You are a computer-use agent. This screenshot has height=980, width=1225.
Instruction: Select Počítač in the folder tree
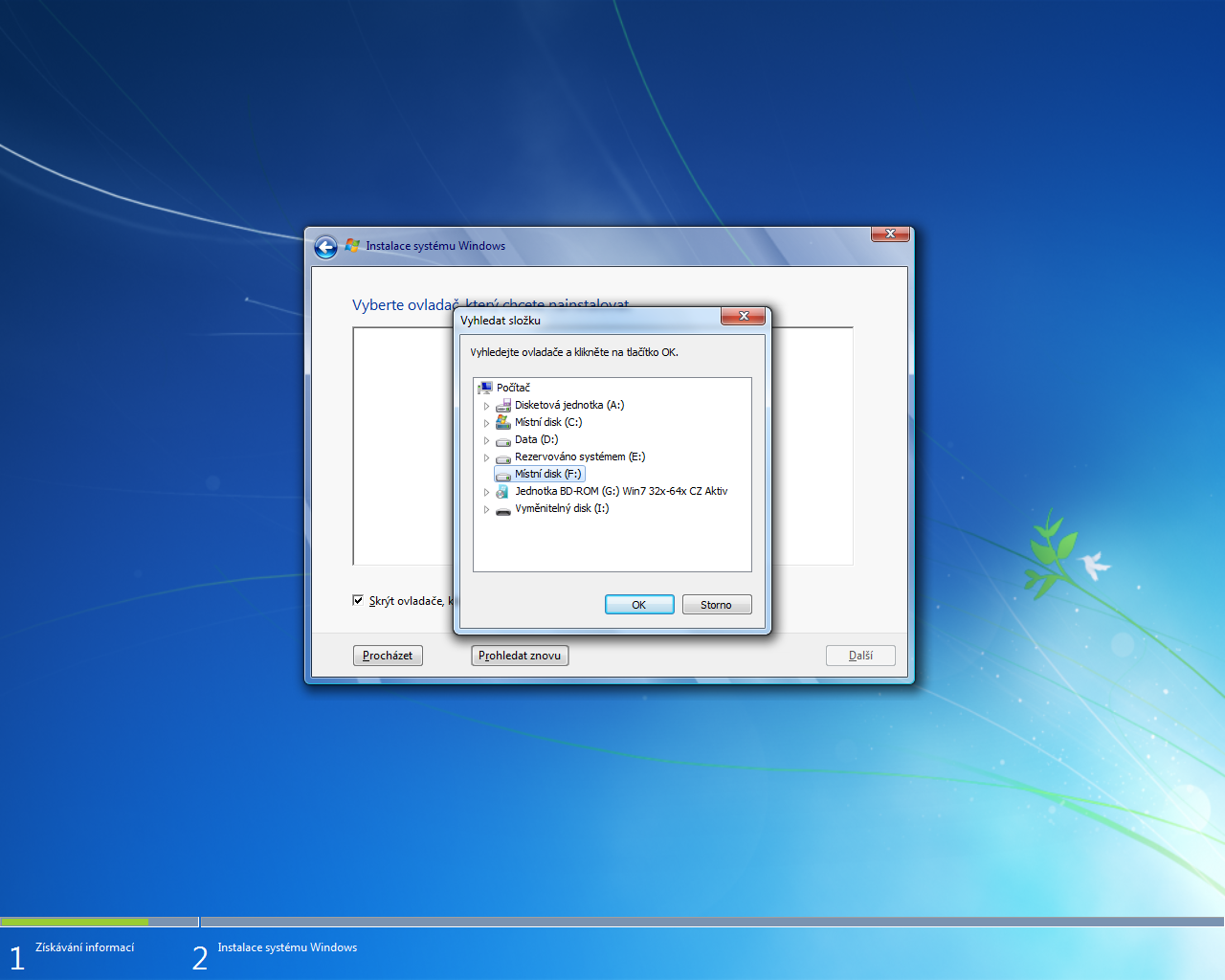point(513,388)
